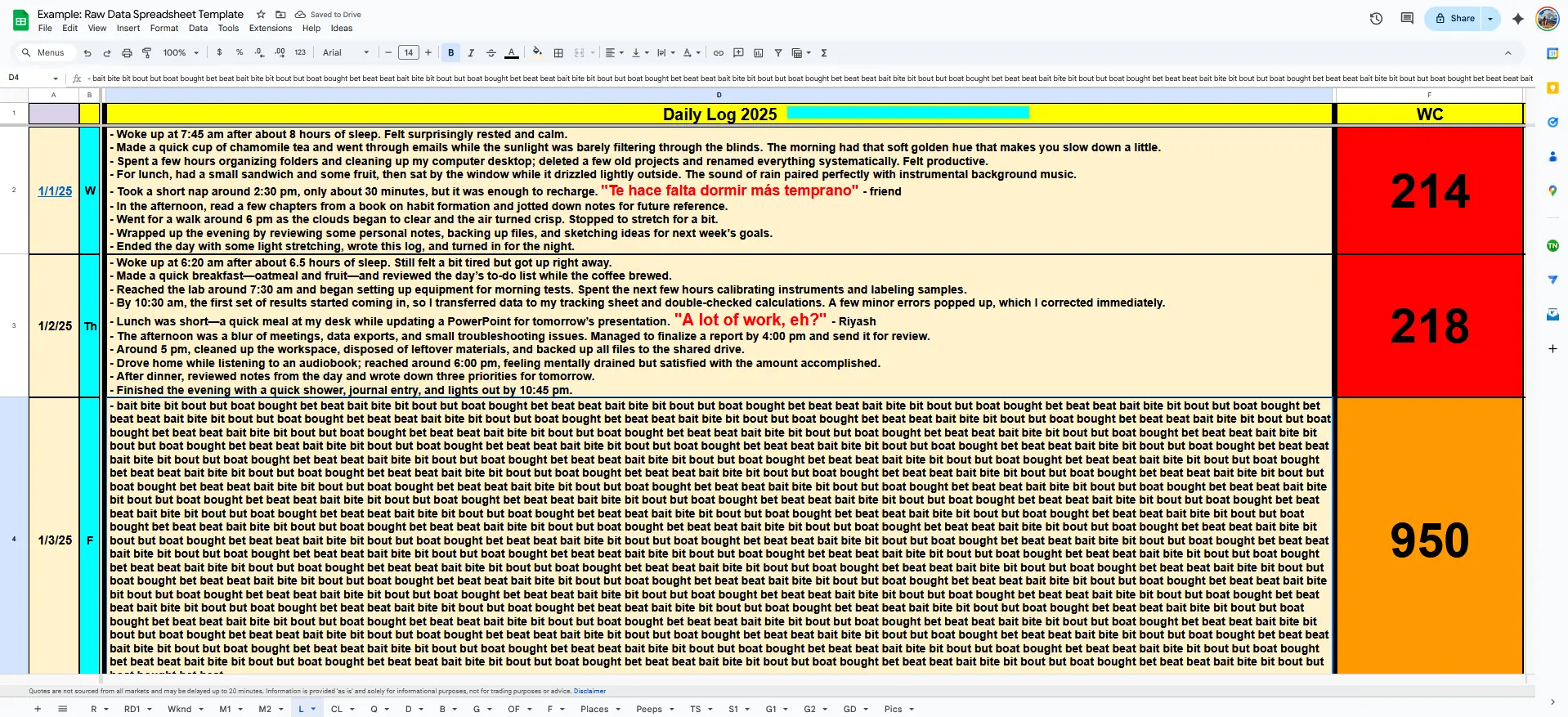Click the insert chart icon

[x=758, y=53]
